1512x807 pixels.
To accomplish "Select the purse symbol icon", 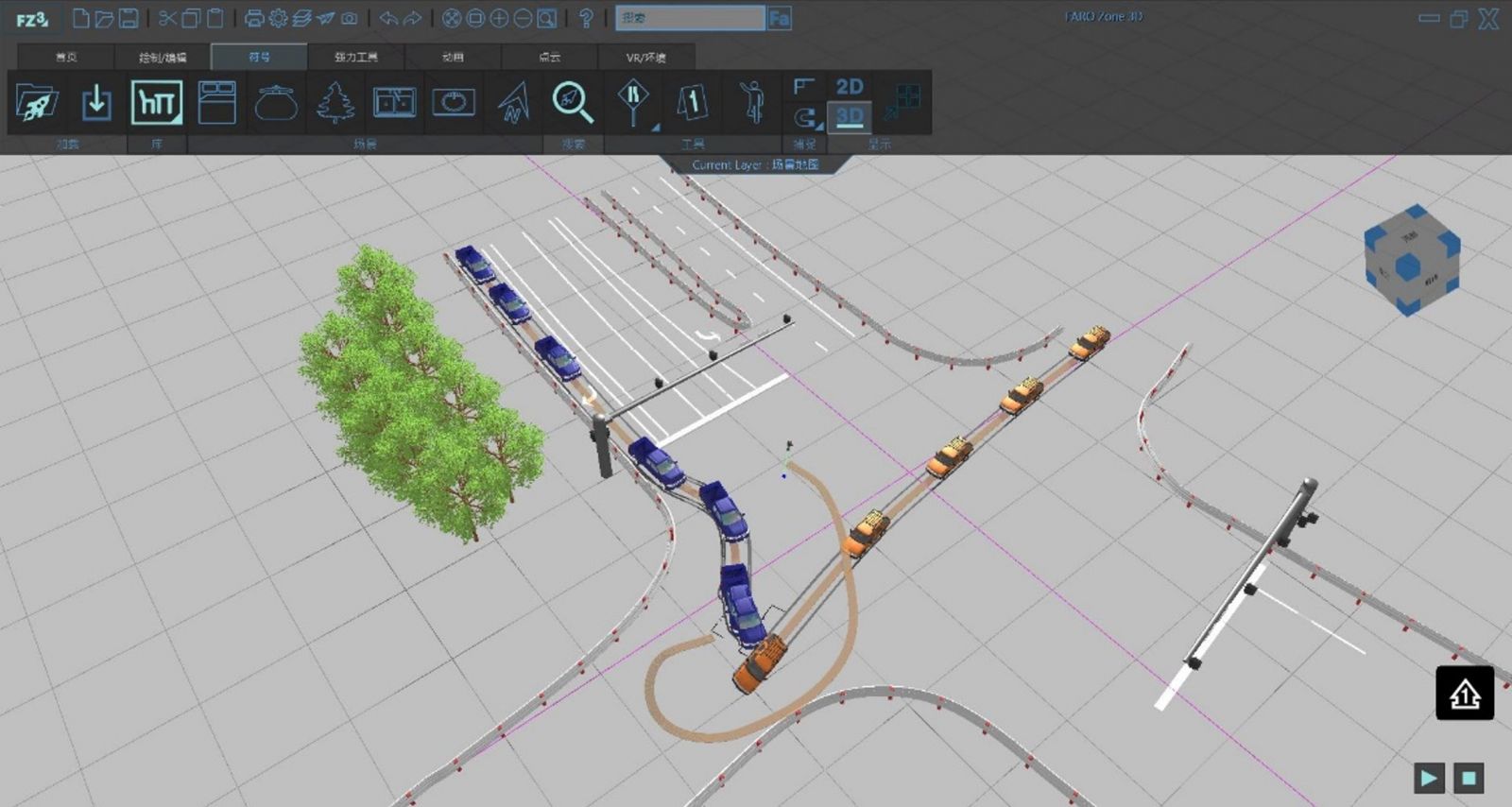I will pyautogui.click(x=276, y=102).
